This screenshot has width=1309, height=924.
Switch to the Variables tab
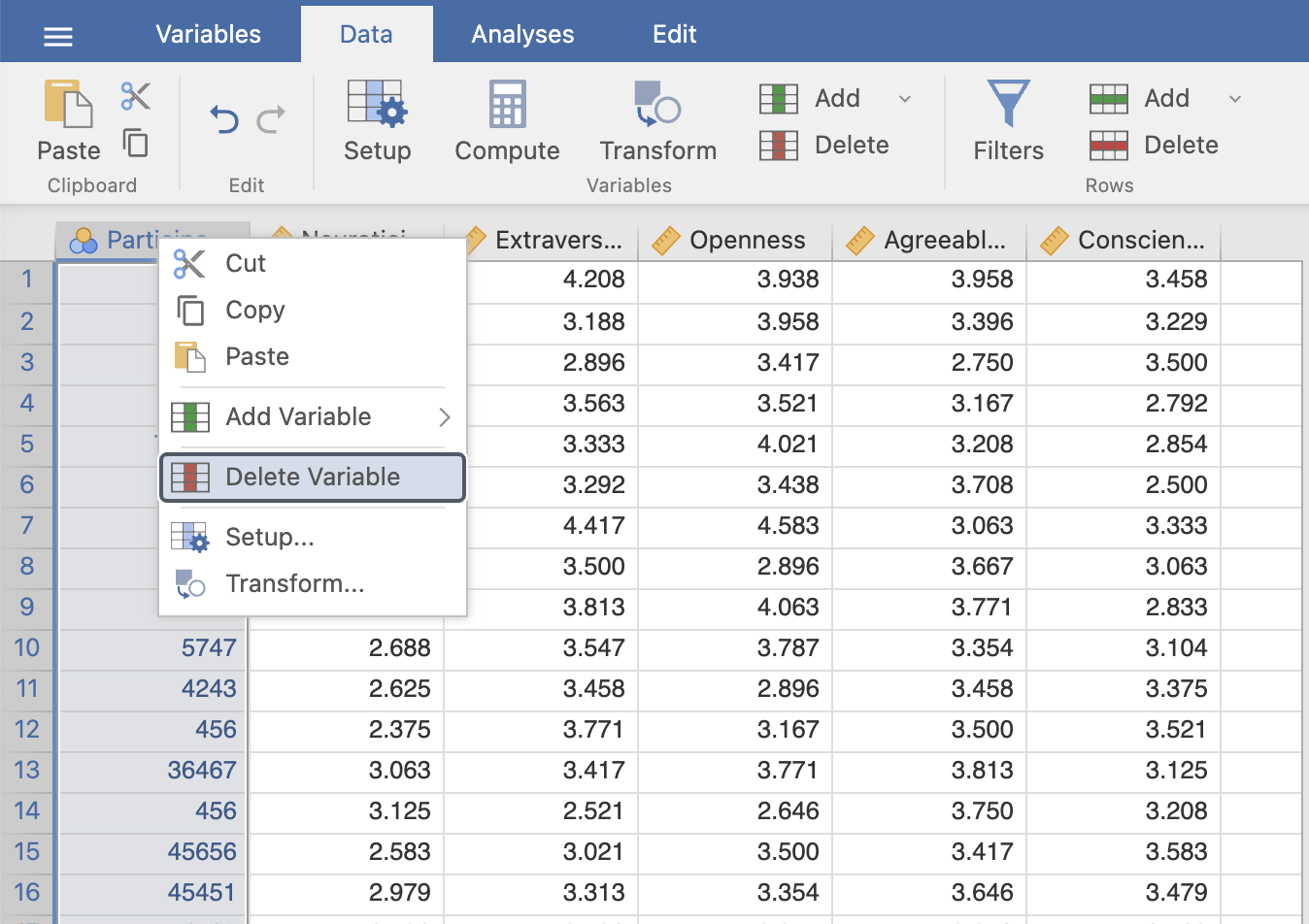(208, 35)
